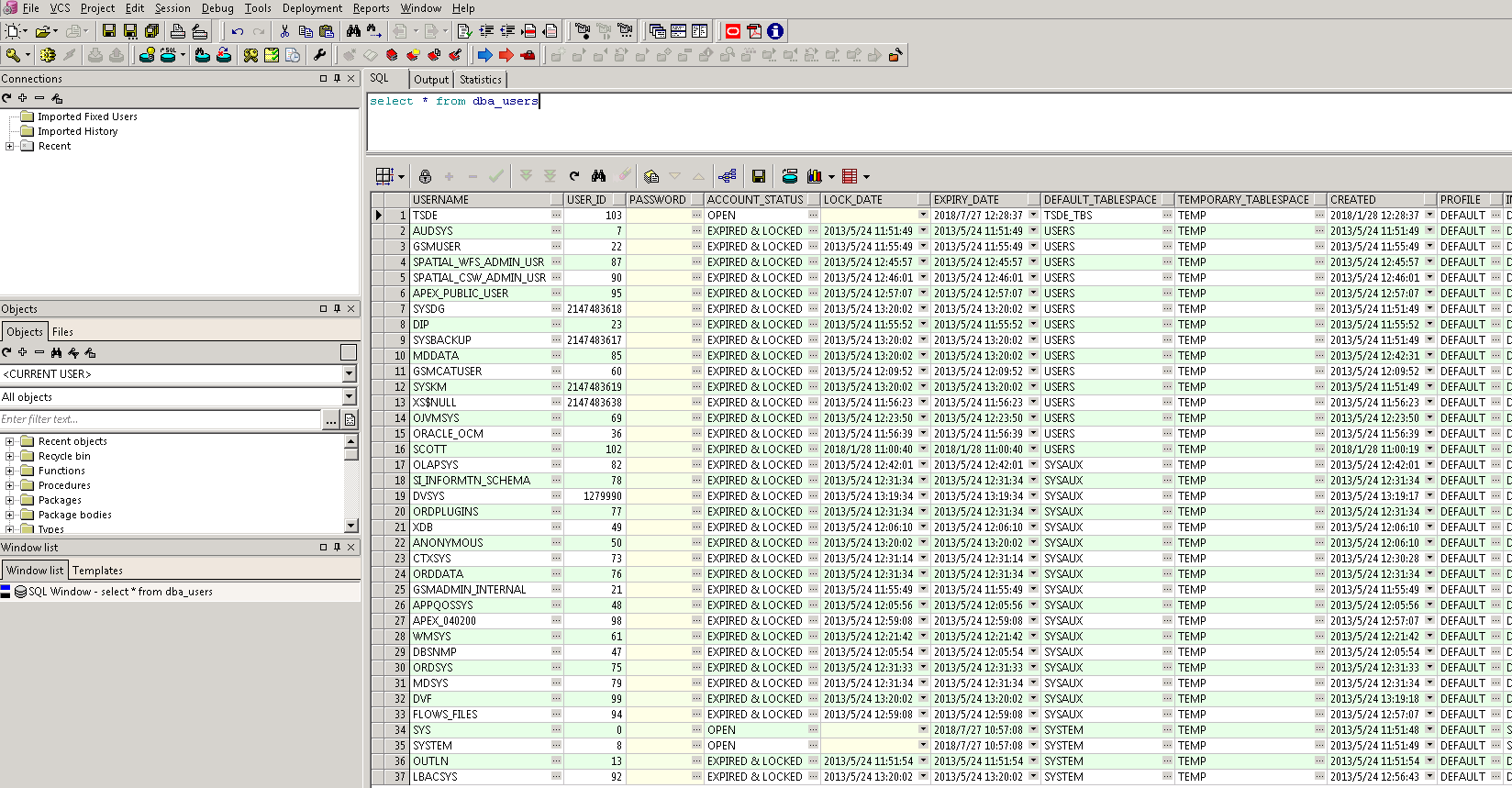This screenshot has width=1512, height=788.
Task: Open the select grid mode dropdown arrow
Action: [x=401, y=177]
